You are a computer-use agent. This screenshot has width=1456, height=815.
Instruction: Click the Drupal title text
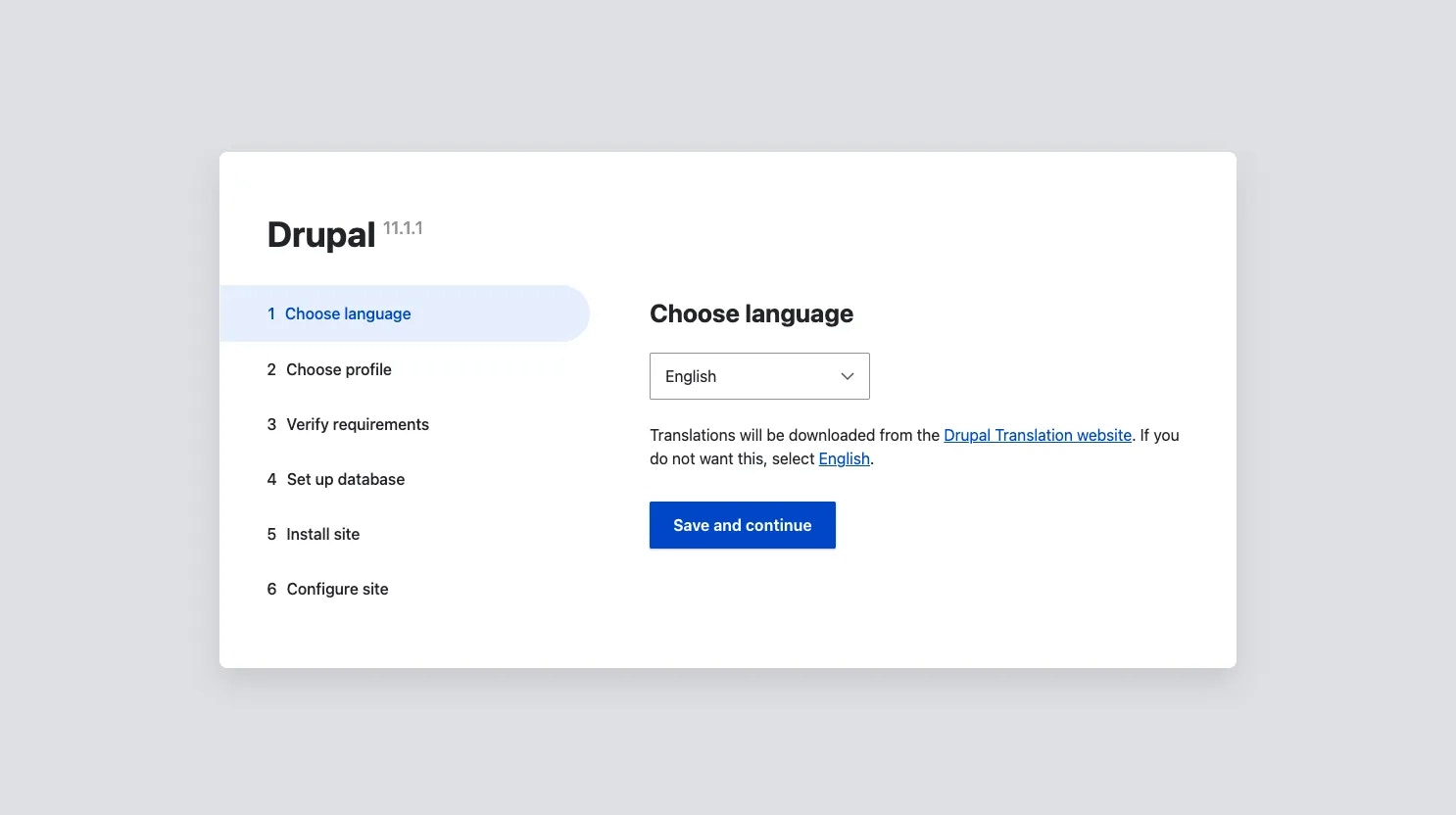tap(321, 235)
